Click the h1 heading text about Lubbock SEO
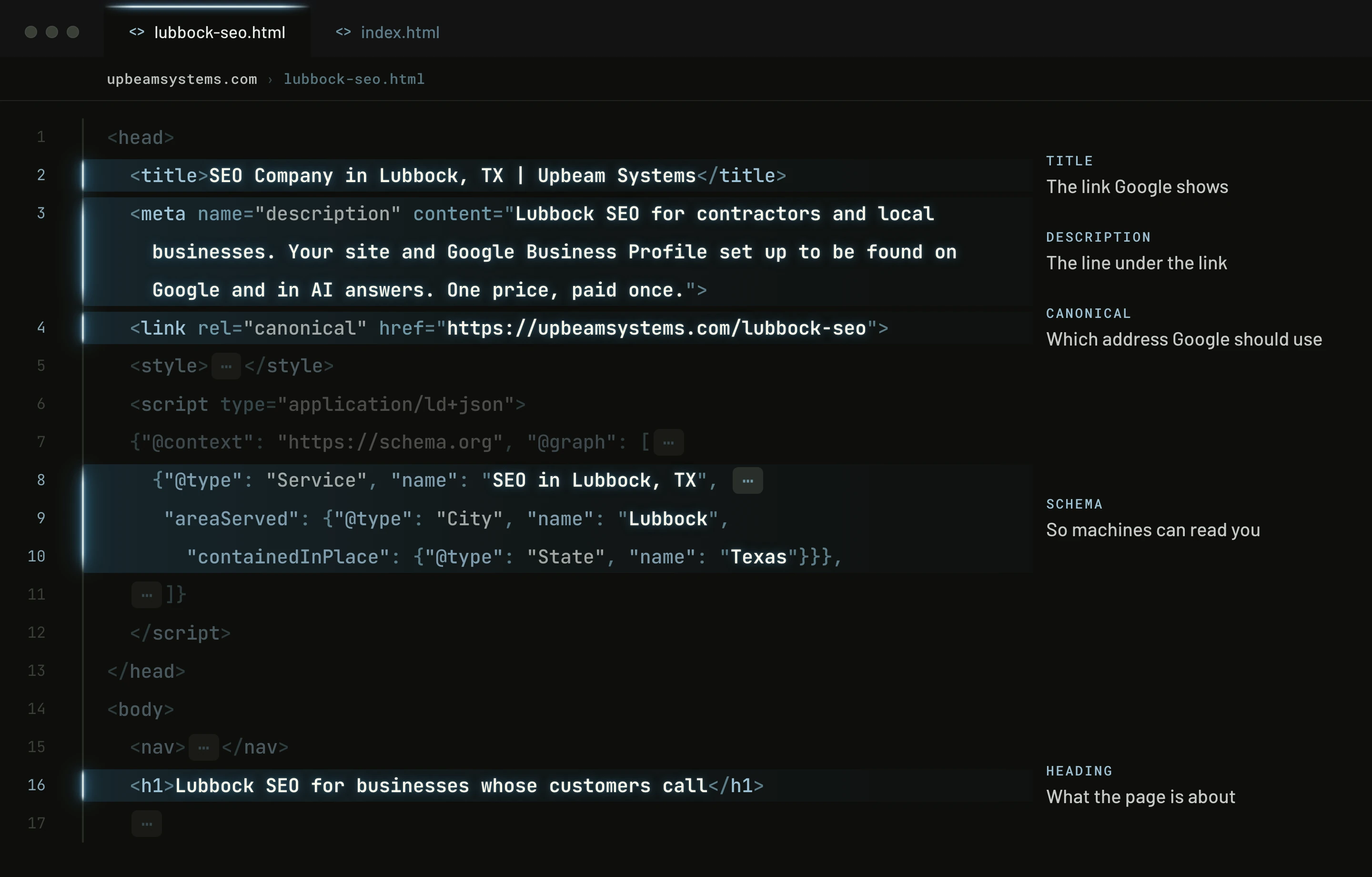 [441, 786]
